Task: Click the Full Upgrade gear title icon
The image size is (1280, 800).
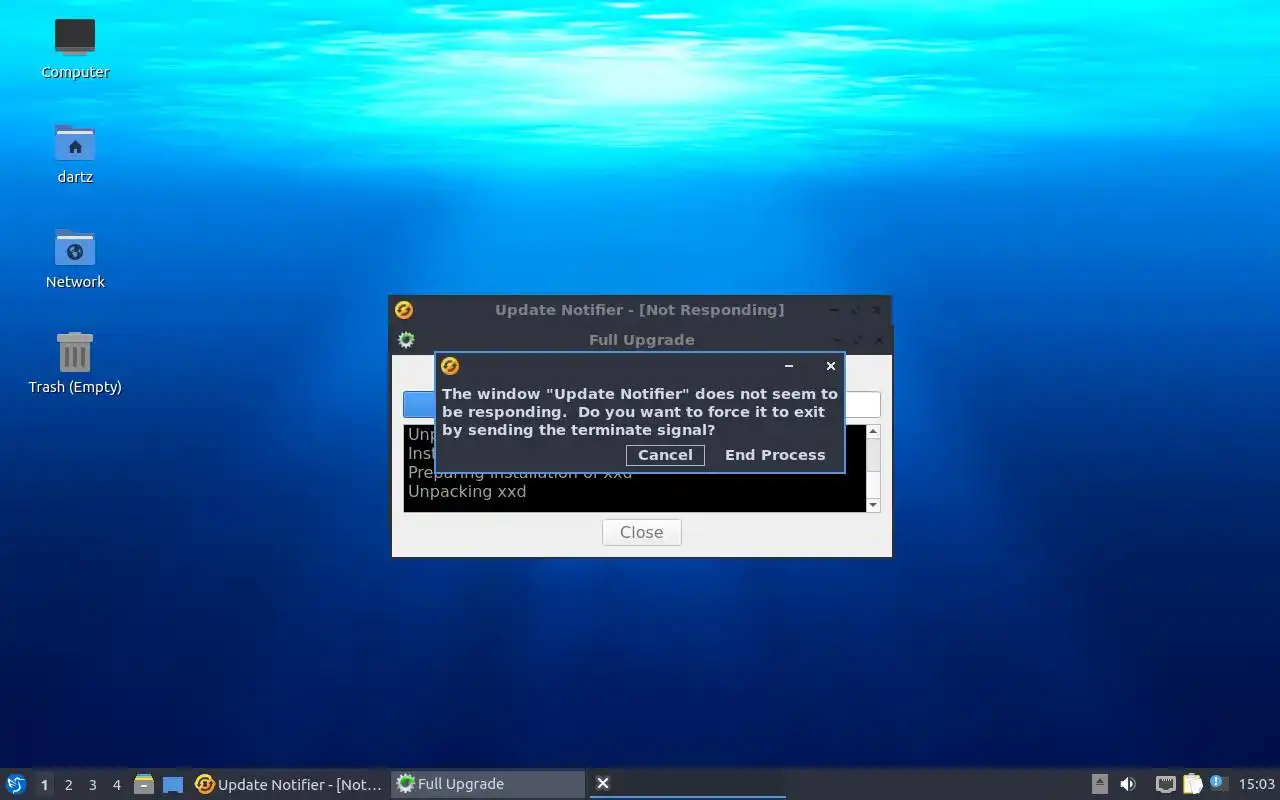Action: tap(406, 339)
